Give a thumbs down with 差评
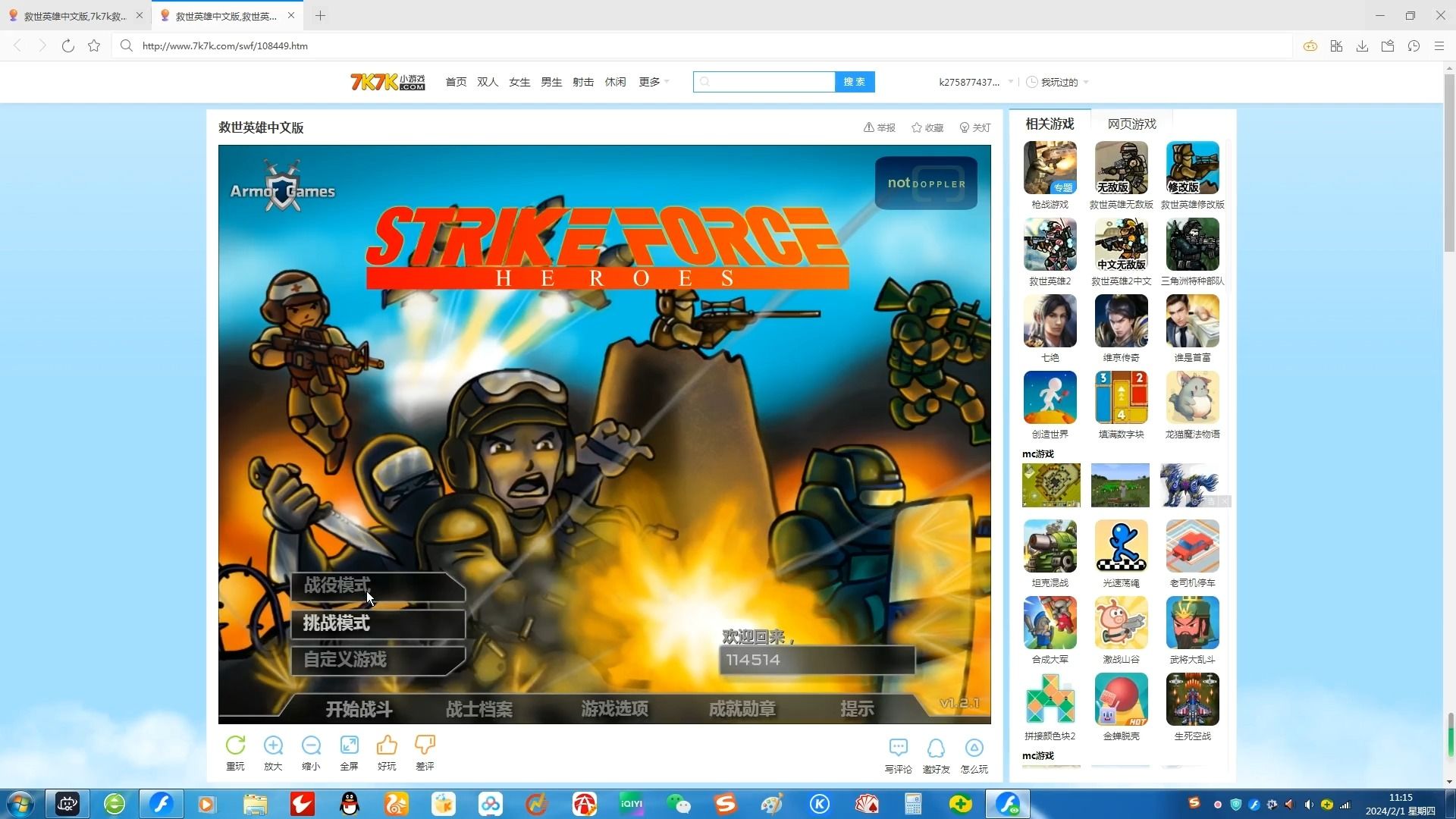Screen dimensions: 1456x819 pos(425,745)
